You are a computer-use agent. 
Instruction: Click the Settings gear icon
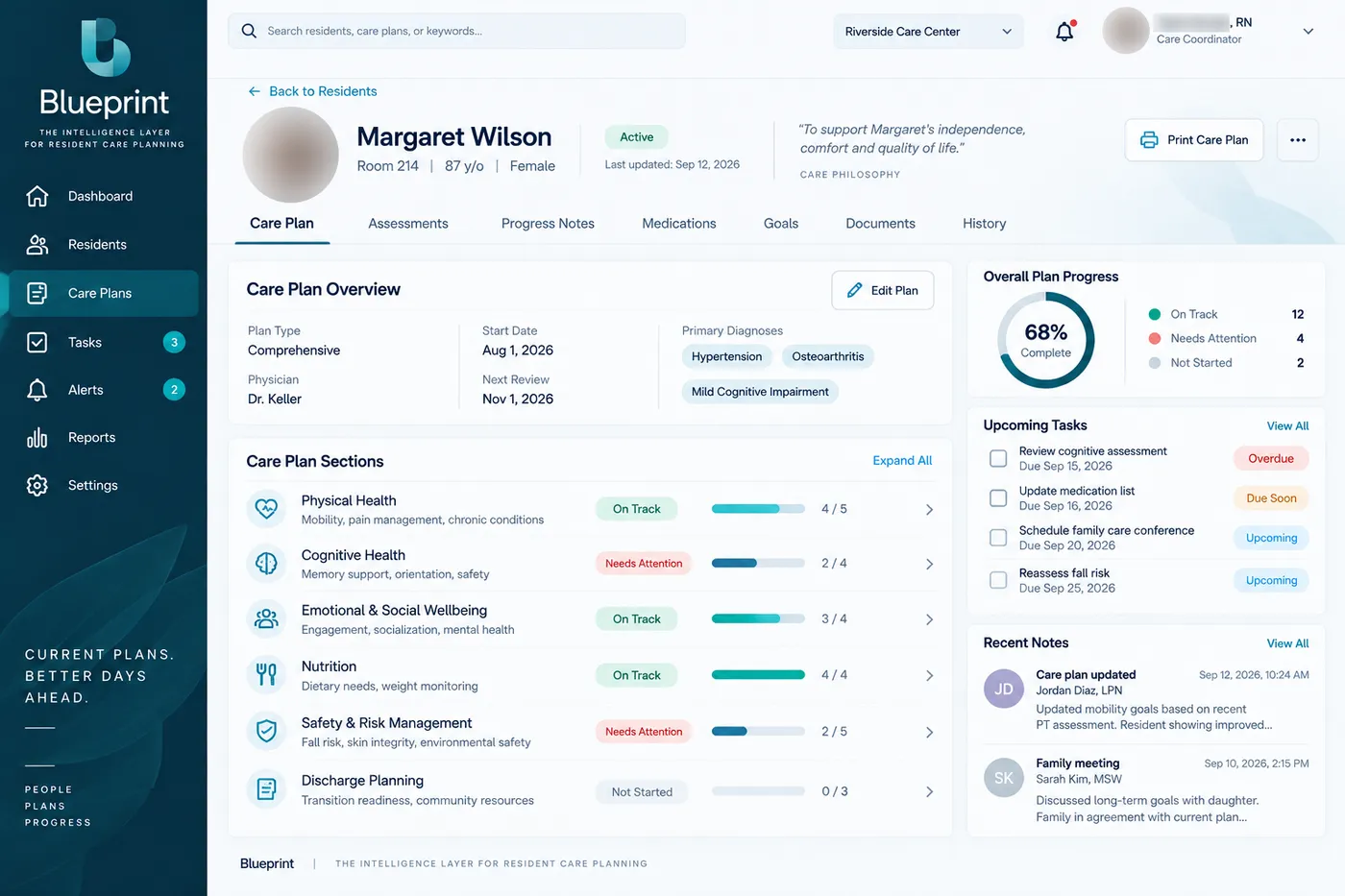click(37, 485)
